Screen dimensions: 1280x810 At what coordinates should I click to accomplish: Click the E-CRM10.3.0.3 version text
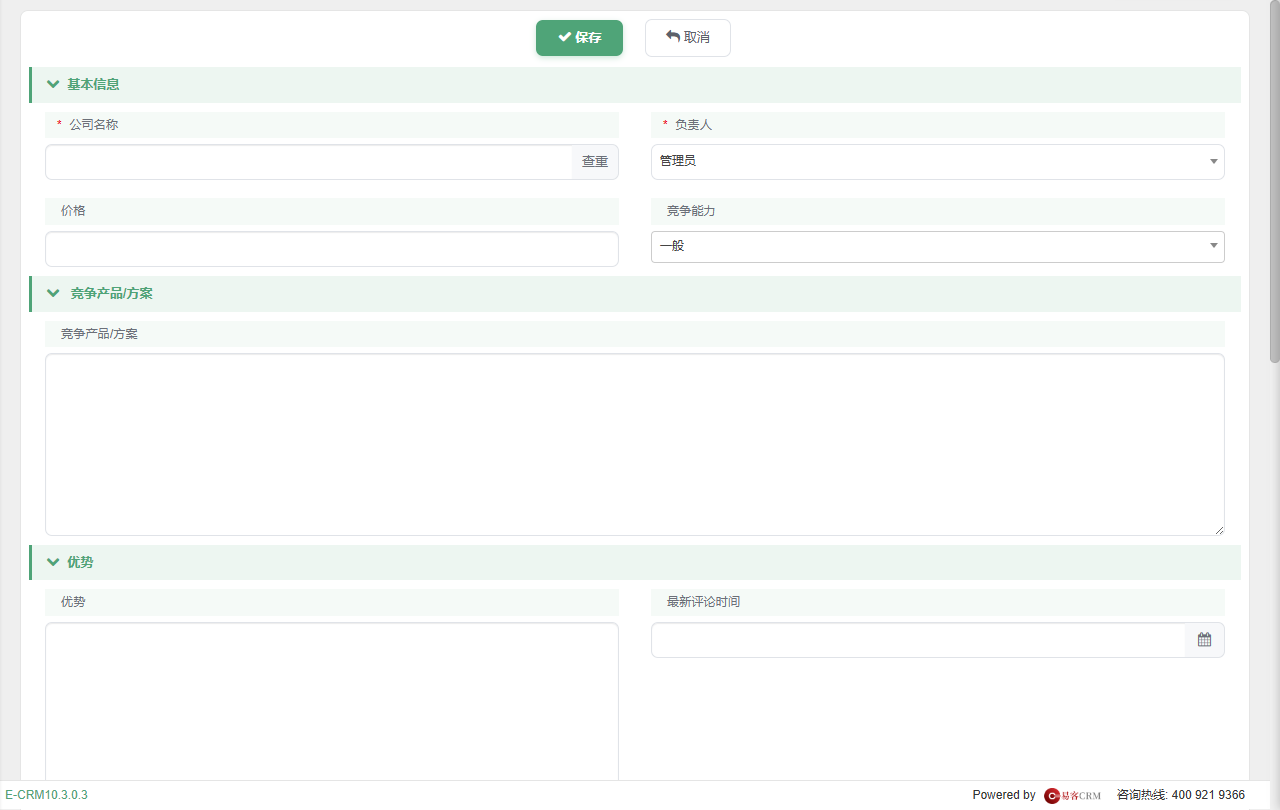(x=46, y=795)
